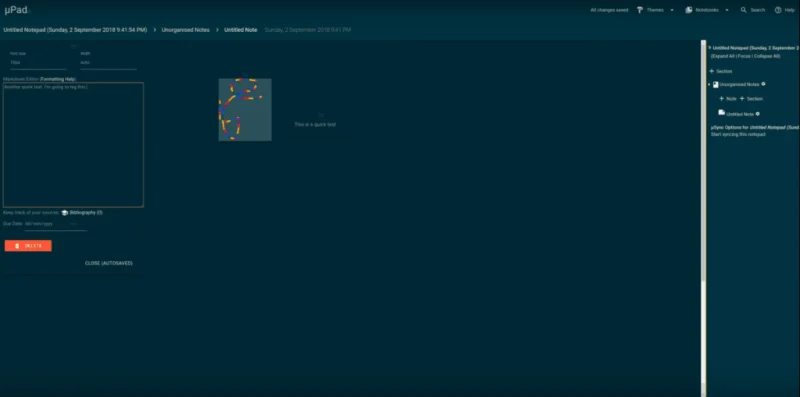The height and width of the screenshot is (397, 800).
Task: Open the Formatting Help link
Action: (x=58, y=79)
